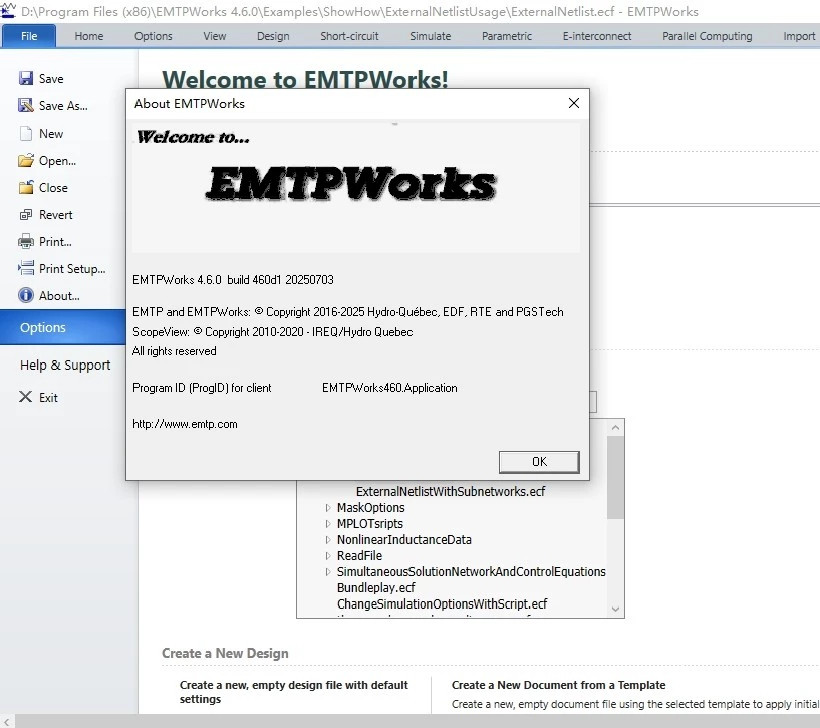Click the Print printer icon

pos(26,242)
